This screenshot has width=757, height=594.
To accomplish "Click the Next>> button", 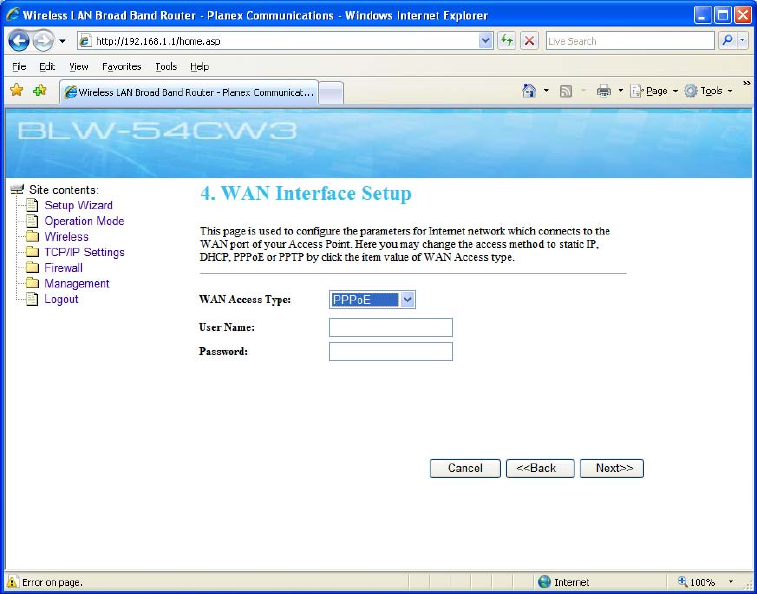I will [612, 468].
